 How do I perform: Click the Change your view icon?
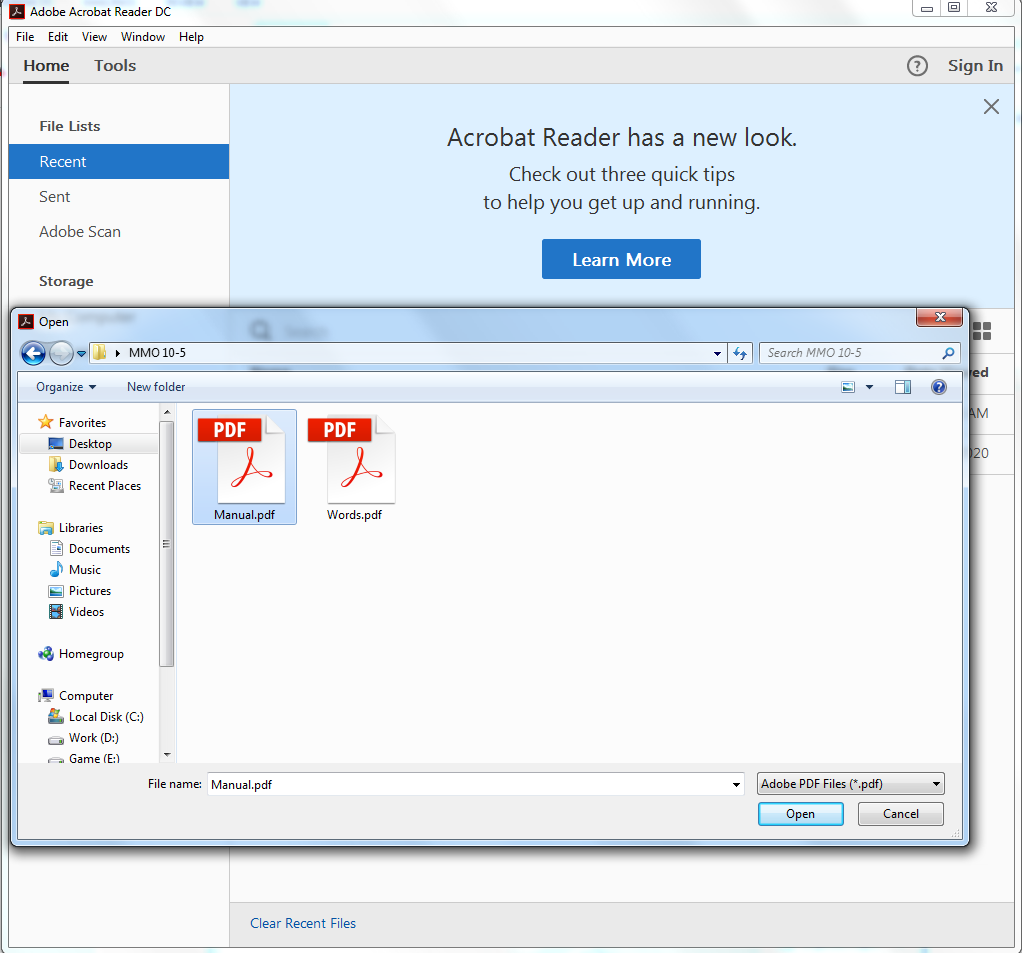coord(848,387)
